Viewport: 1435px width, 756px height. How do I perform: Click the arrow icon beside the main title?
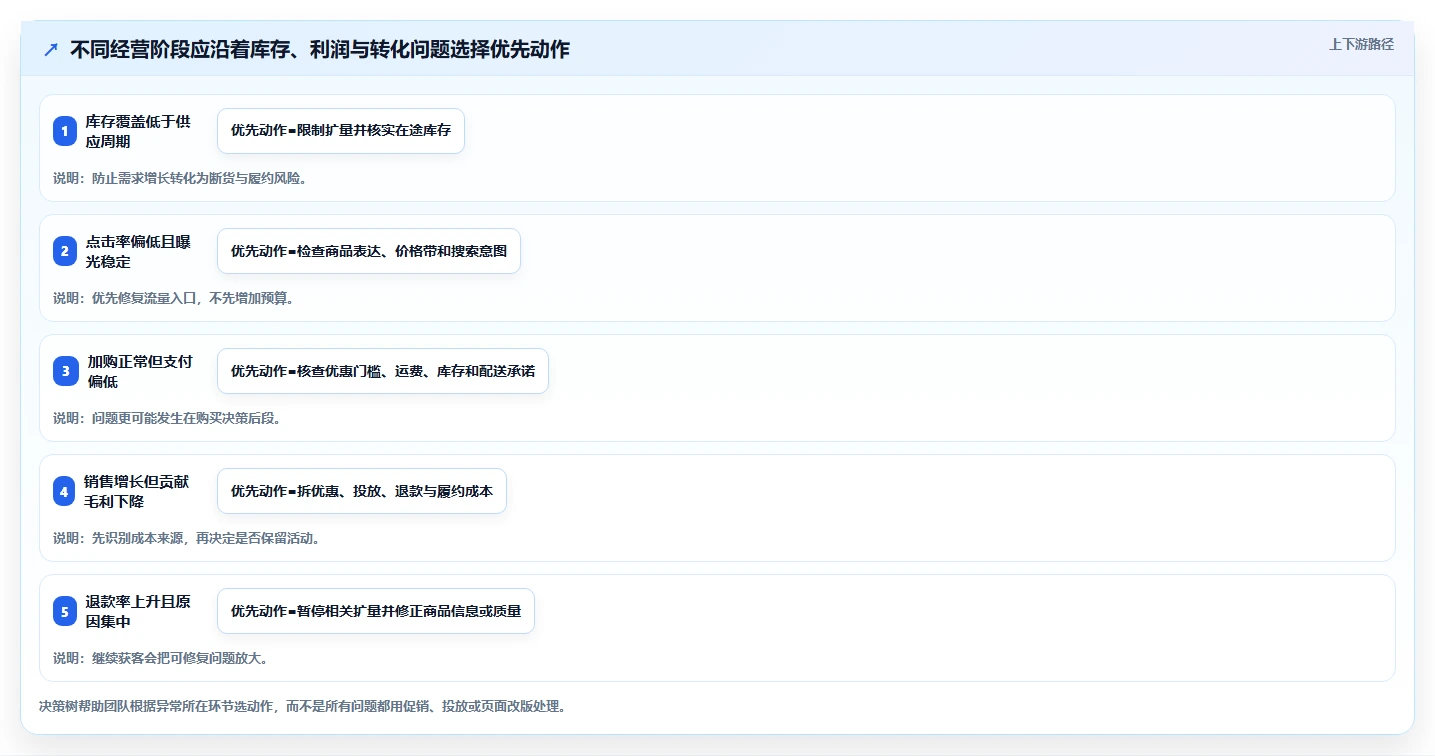(x=51, y=49)
